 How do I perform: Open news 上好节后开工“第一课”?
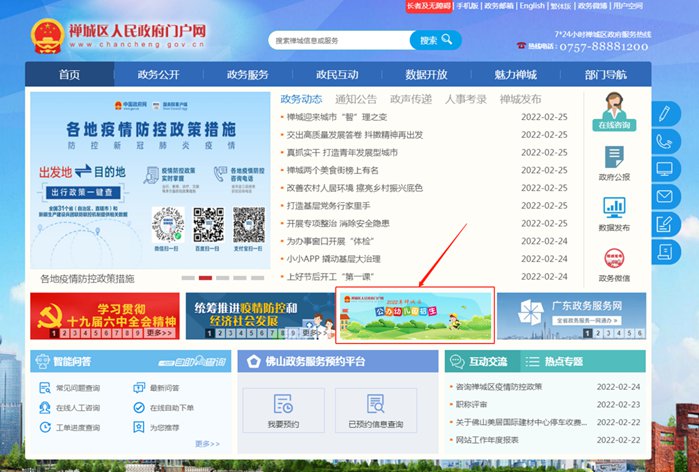tap(330, 277)
